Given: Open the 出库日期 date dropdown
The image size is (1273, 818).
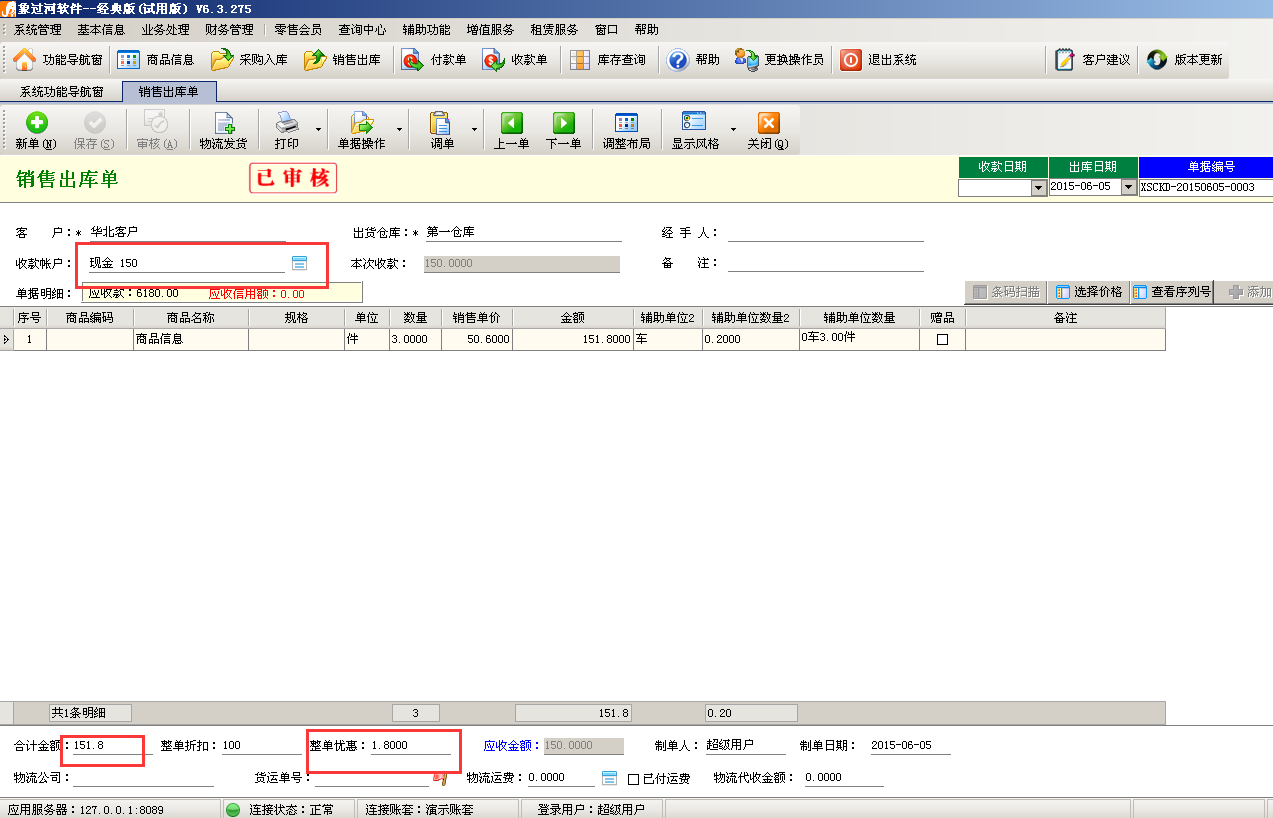Looking at the screenshot, I should (1129, 187).
